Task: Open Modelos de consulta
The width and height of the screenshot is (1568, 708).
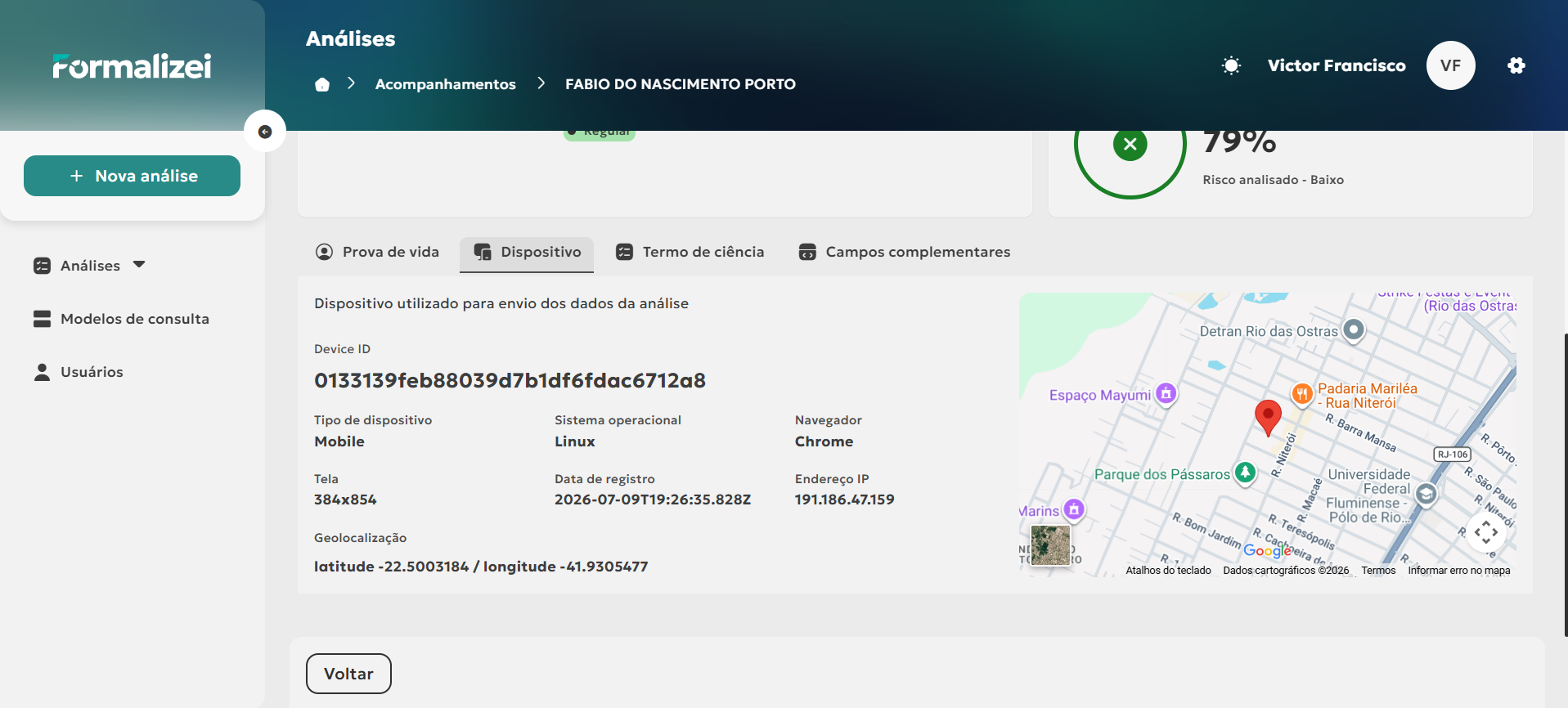Action: 121,319
